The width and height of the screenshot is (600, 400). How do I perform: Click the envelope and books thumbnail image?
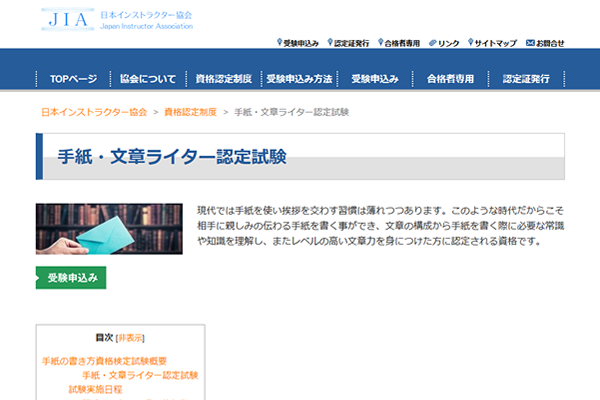pyautogui.click(x=109, y=228)
